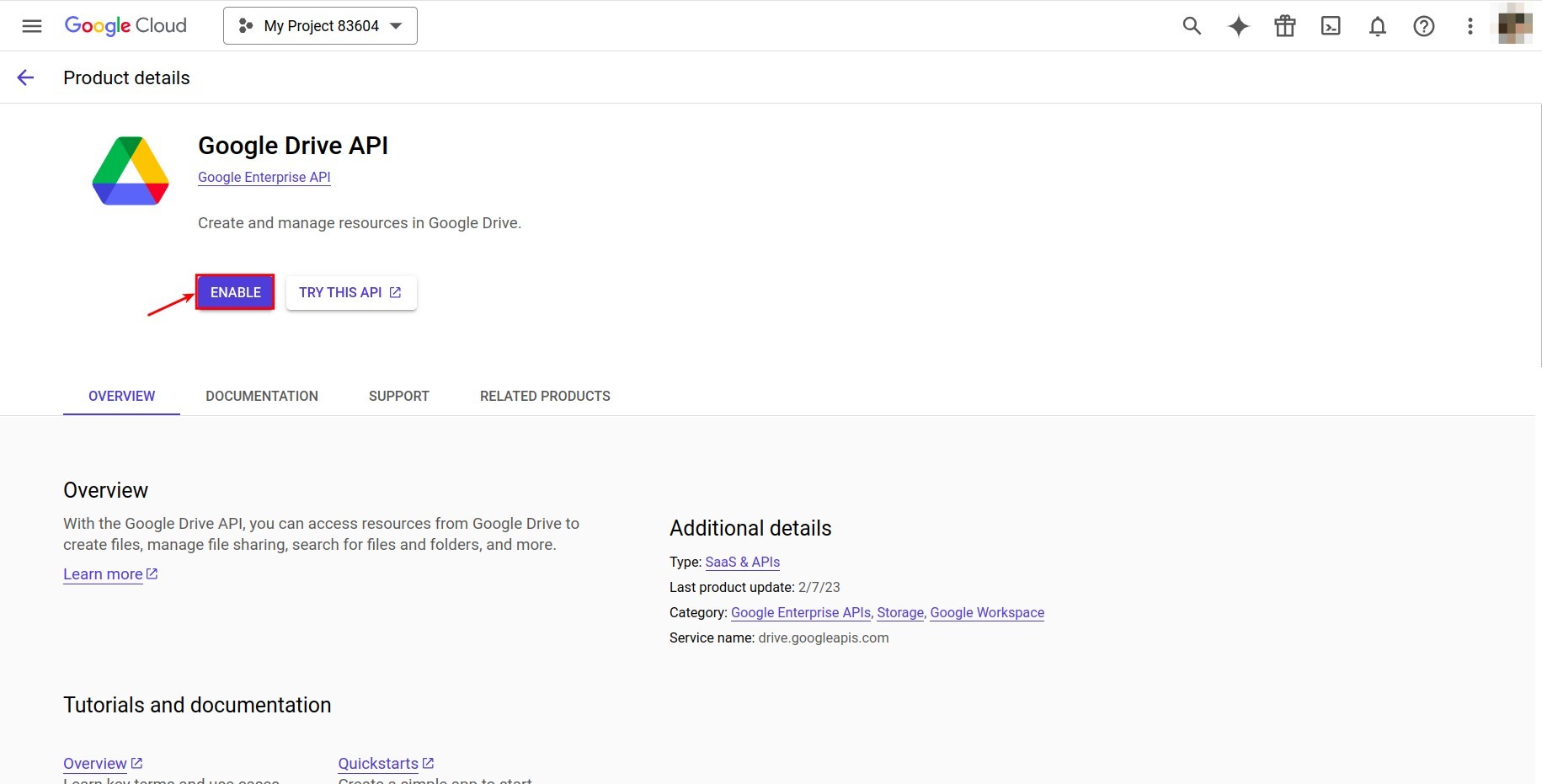Open the three-dot overflow menu
The height and width of the screenshot is (784, 1542).
1470,26
